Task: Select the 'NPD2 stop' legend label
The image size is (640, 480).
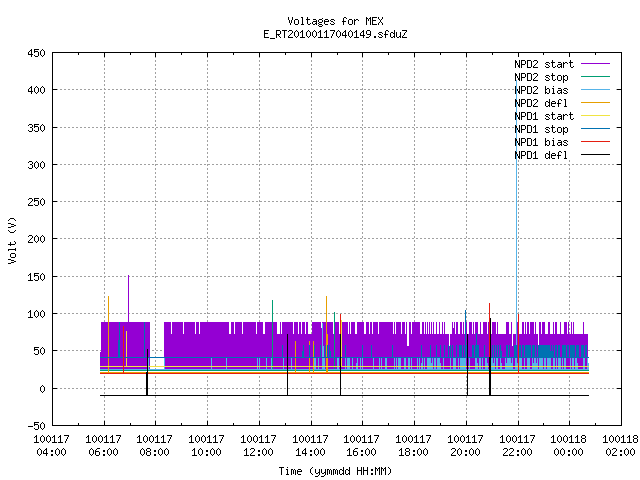Action: 541,77
